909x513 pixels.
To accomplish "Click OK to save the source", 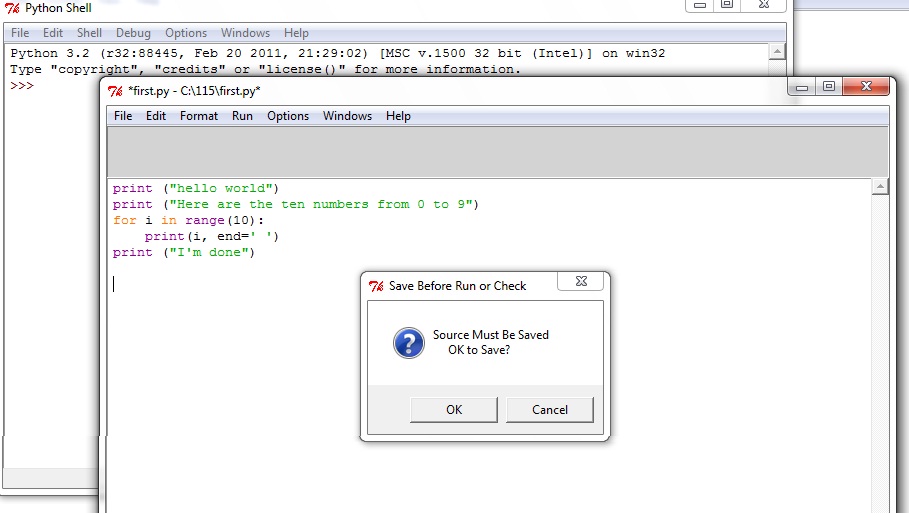I will point(453,410).
